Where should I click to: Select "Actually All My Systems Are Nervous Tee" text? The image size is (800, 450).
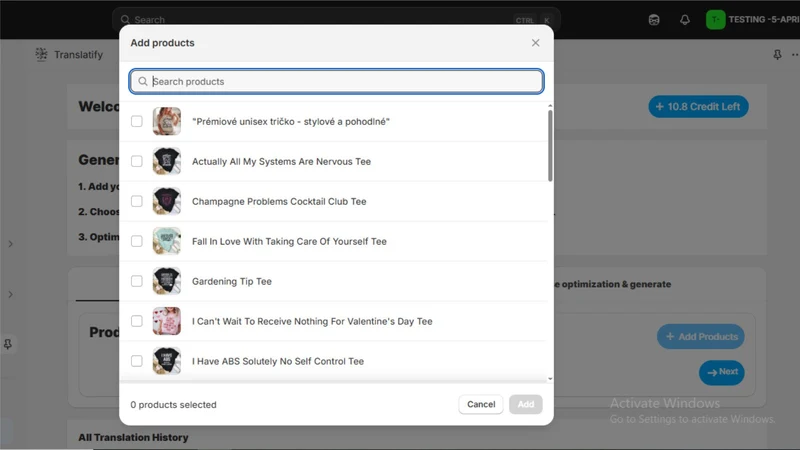(281, 162)
